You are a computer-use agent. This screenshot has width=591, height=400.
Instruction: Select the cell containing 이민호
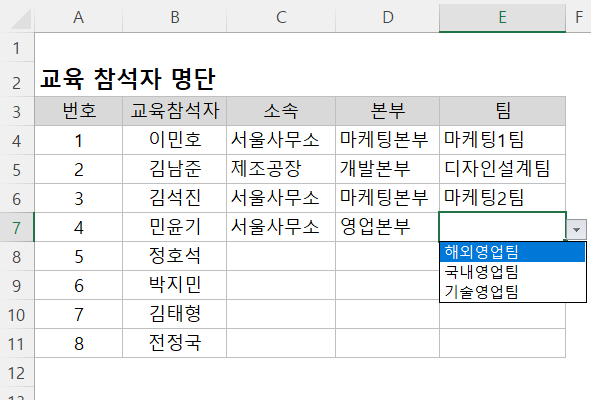point(175,140)
